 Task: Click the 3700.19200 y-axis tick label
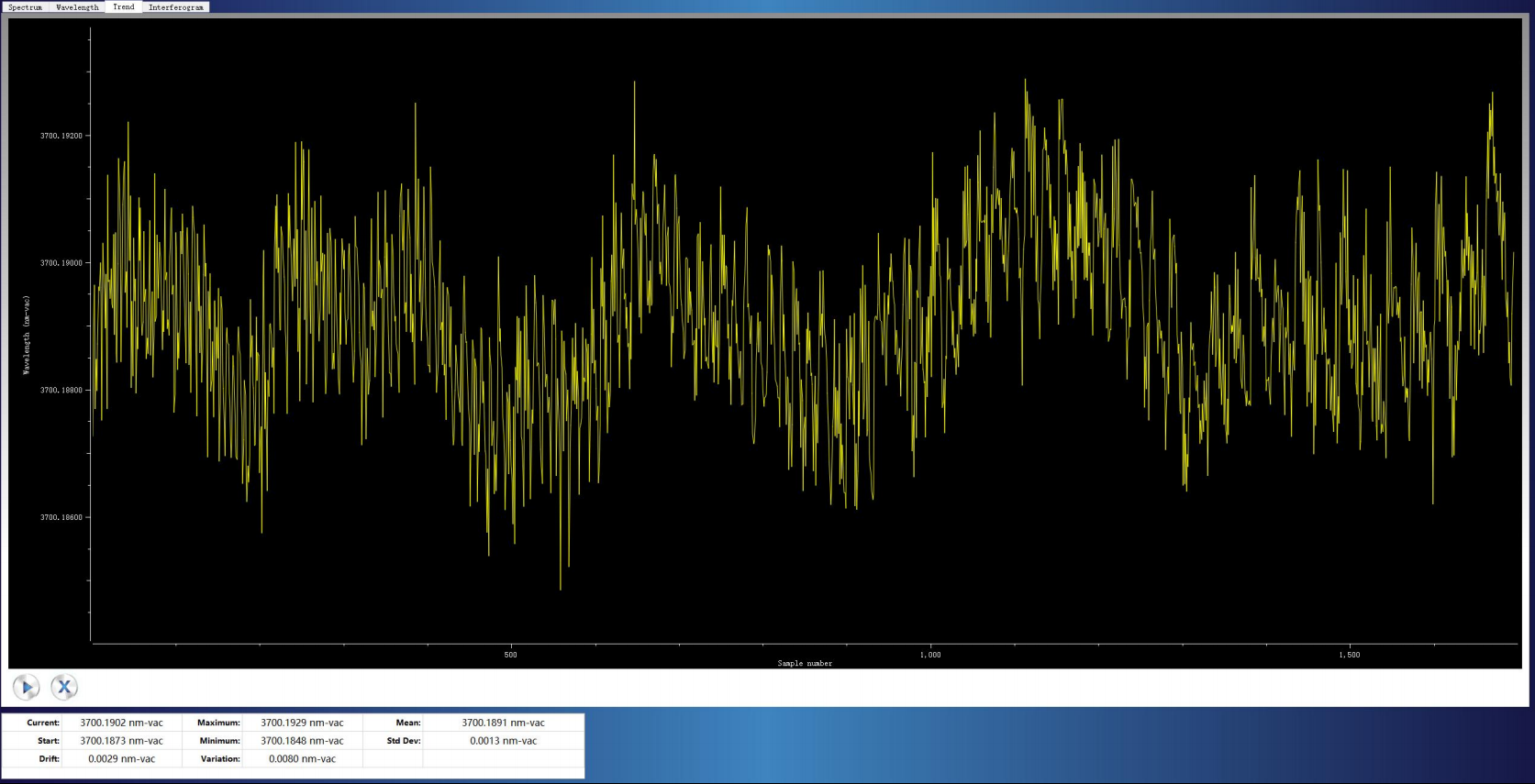(x=61, y=136)
